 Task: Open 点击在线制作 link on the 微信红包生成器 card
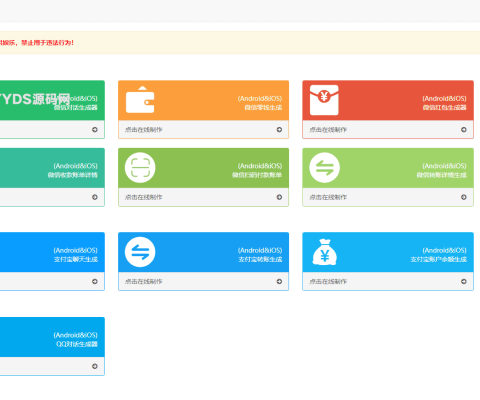(328, 130)
